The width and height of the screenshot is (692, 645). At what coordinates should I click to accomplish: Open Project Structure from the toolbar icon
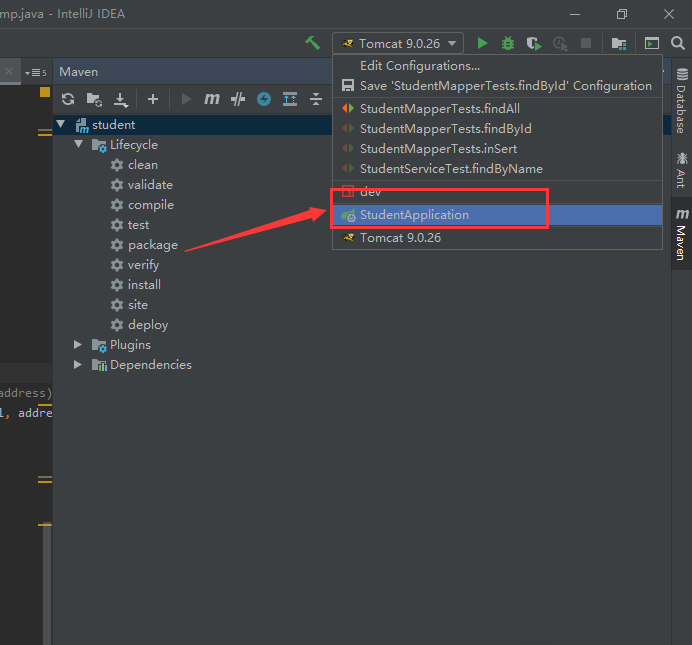[x=619, y=43]
